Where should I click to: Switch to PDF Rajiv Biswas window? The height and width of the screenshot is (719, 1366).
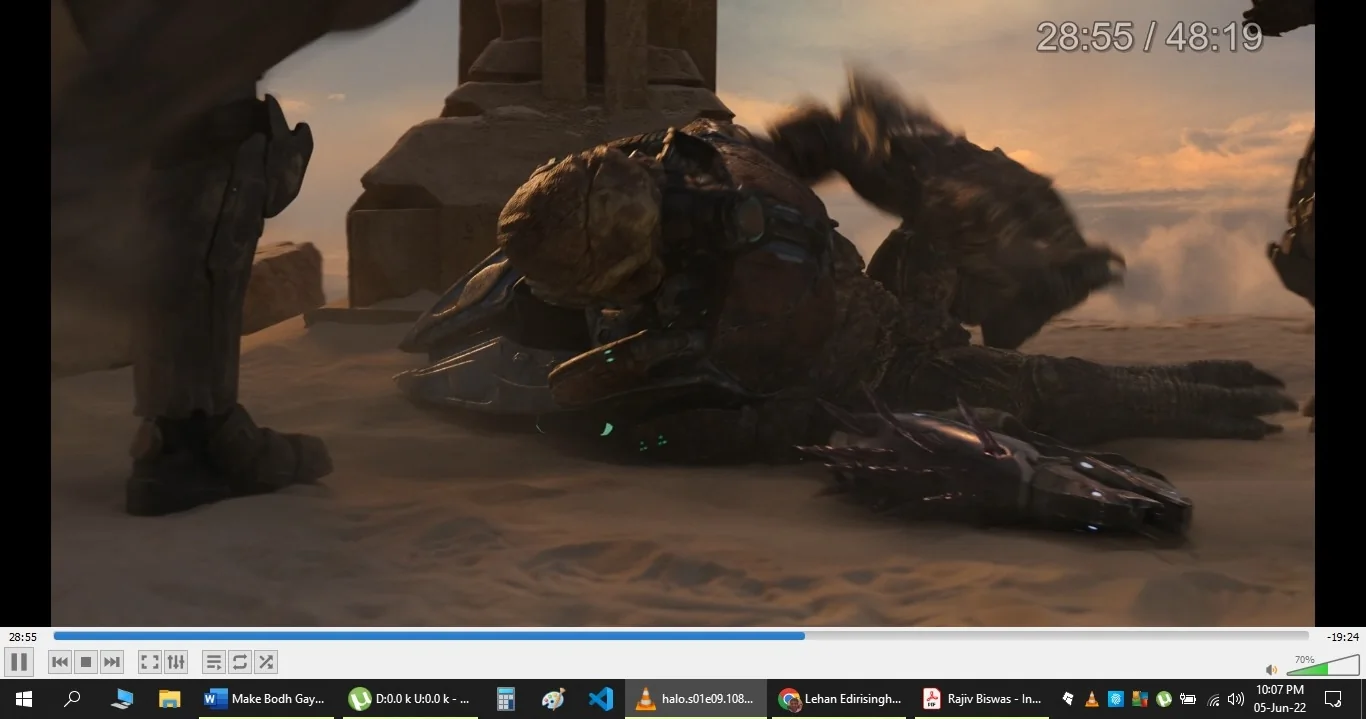(983, 699)
